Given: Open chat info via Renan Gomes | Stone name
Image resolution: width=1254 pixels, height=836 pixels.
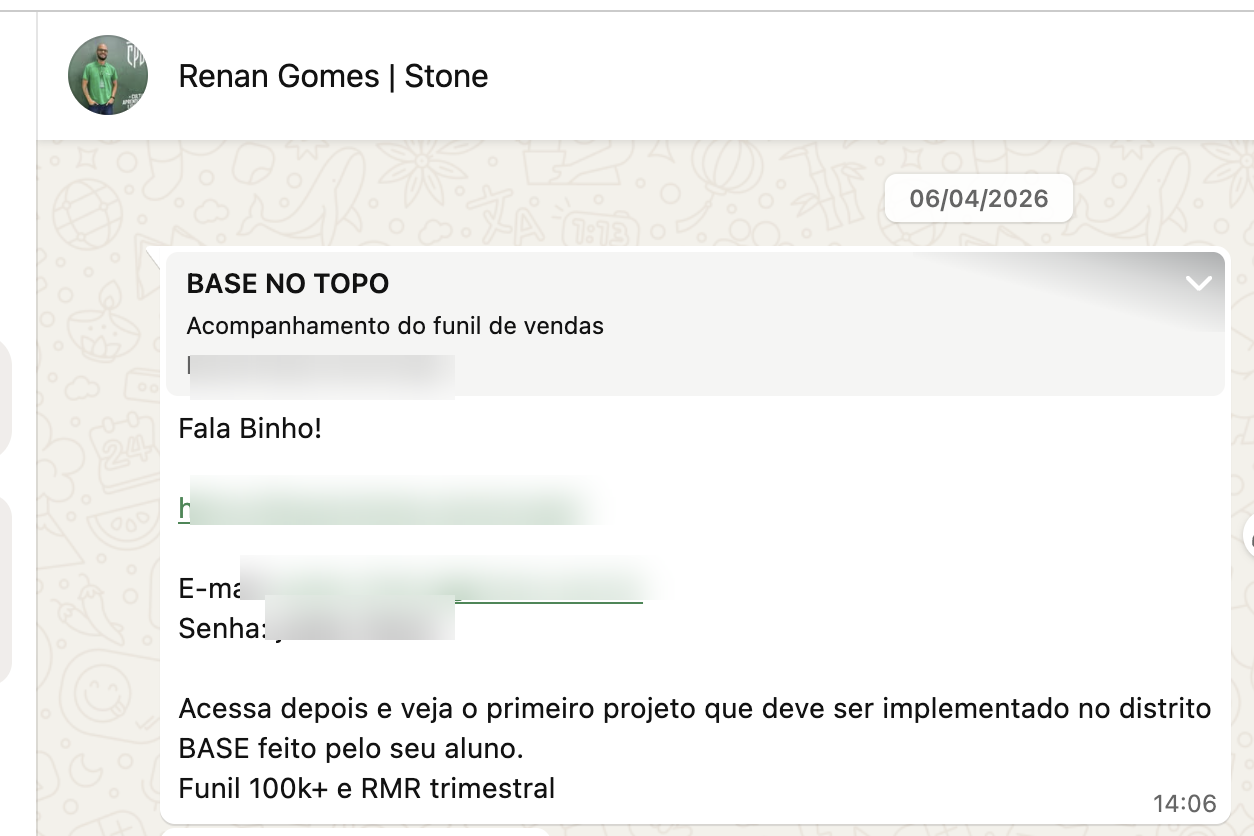Looking at the screenshot, I should [x=333, y=76].
